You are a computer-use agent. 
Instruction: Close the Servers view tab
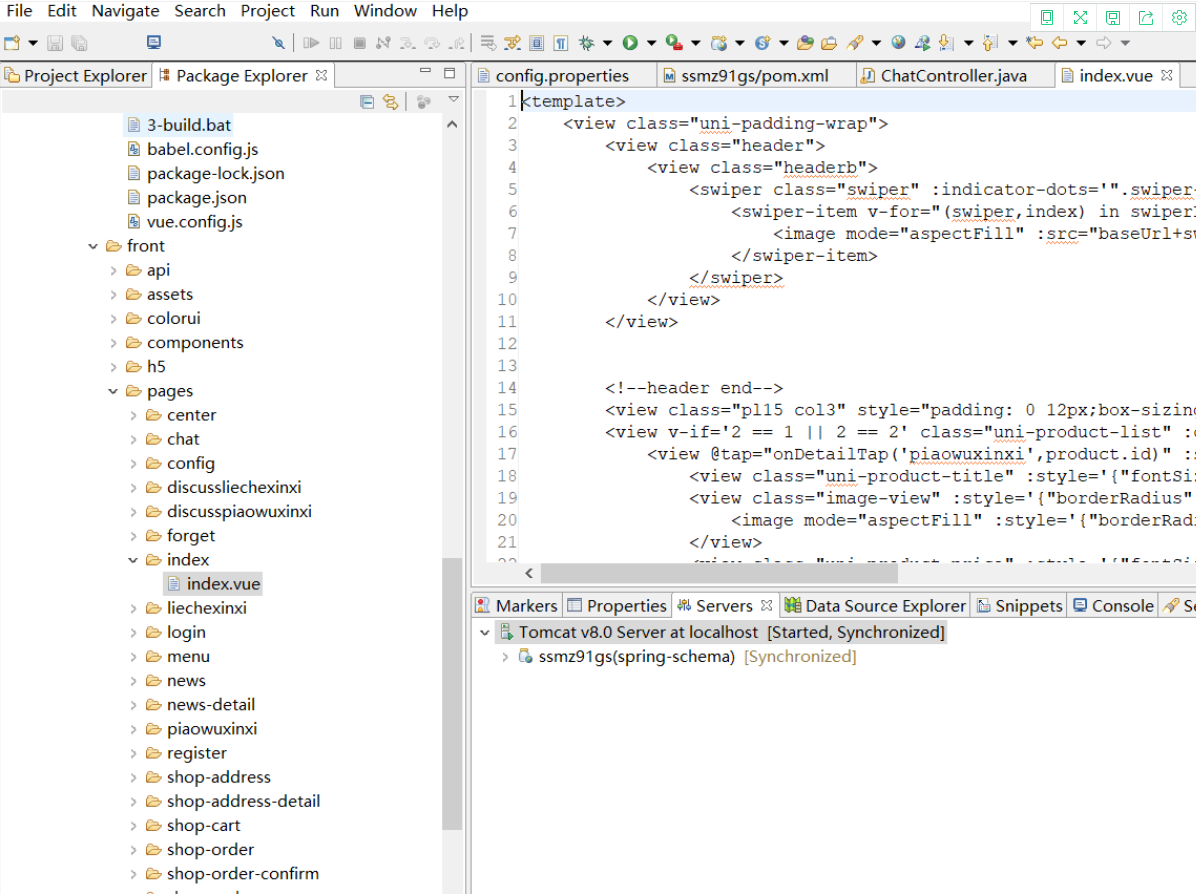click(766, 605)
